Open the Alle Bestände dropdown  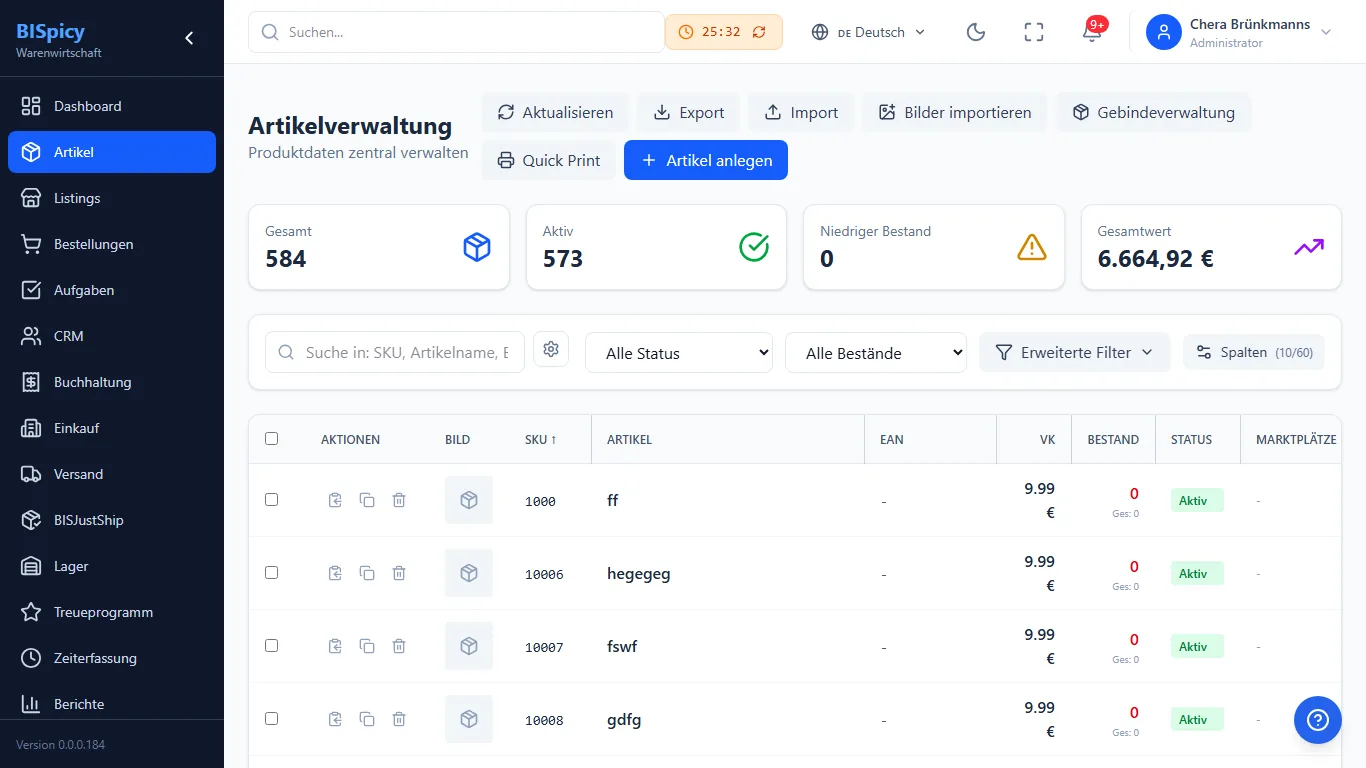pos(876,352)
